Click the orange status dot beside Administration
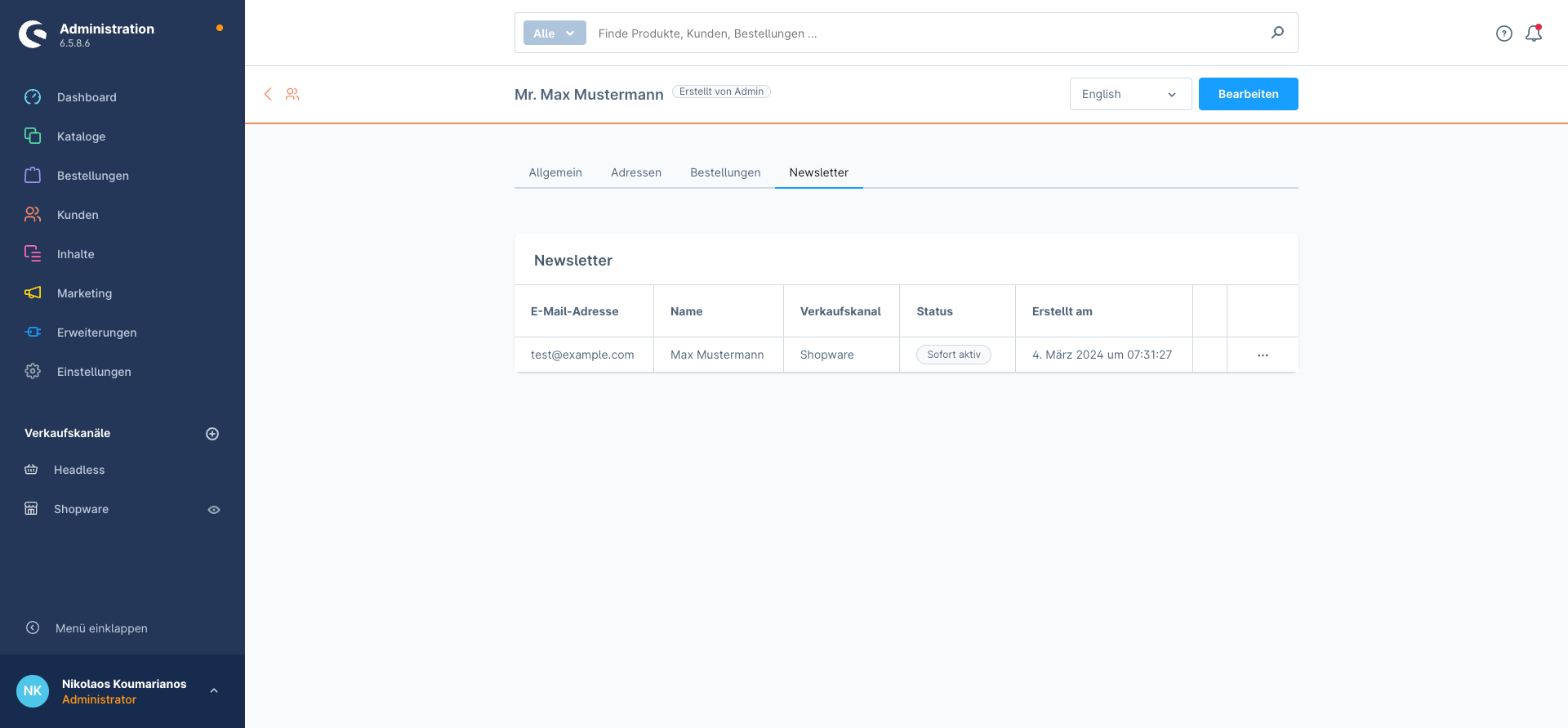This screenshot has width=1568, height=728. (220, 28)
